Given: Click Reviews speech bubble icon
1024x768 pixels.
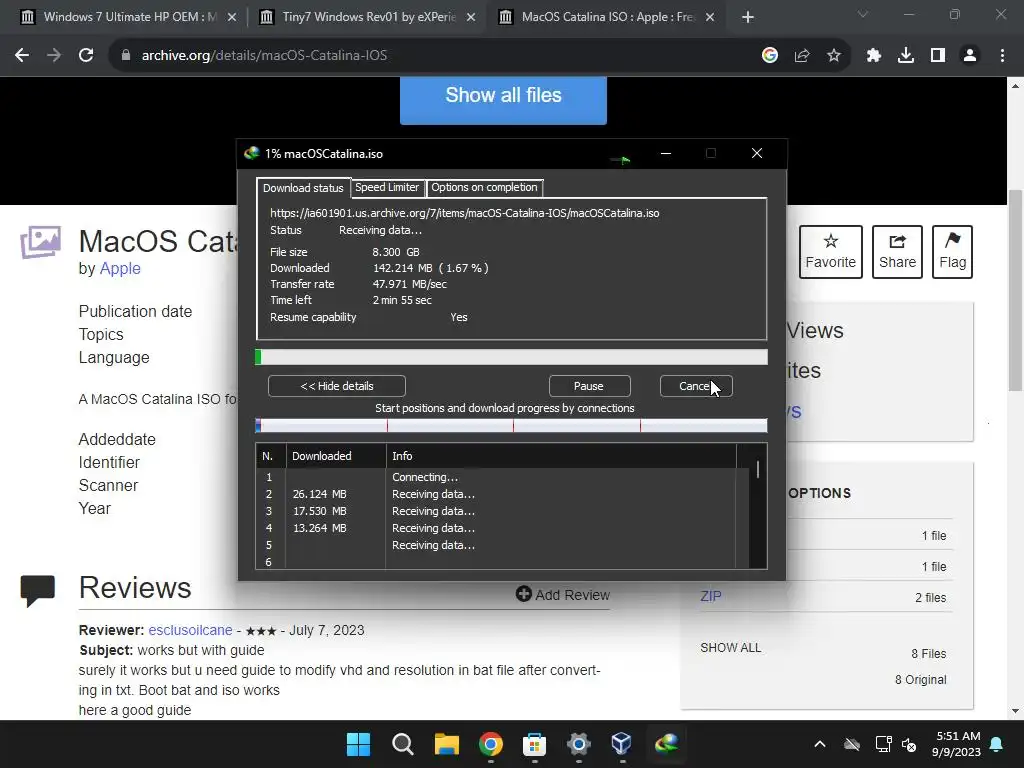Looking at the screenshot, I should (x=37, y=590).
